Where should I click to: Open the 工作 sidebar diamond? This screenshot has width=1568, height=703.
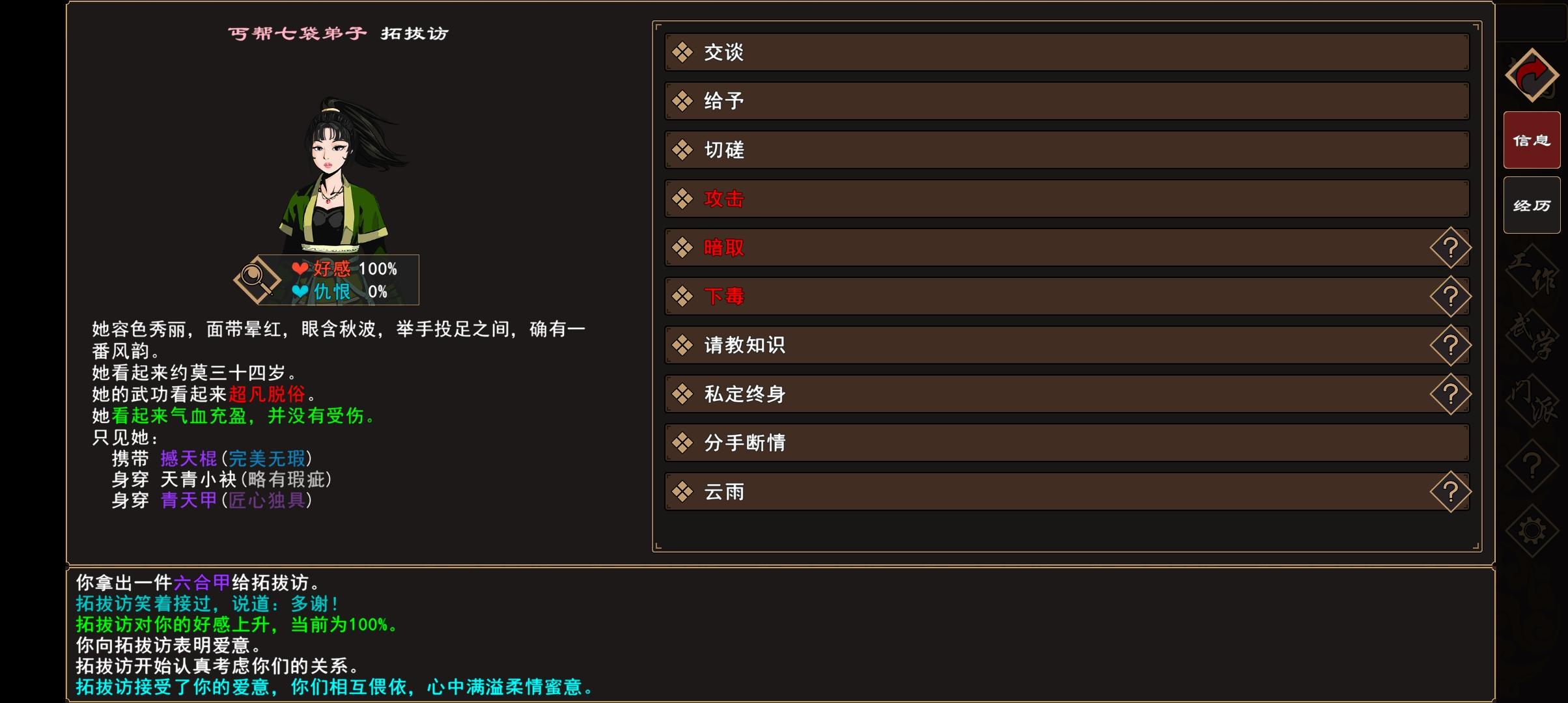[1532, 270]
